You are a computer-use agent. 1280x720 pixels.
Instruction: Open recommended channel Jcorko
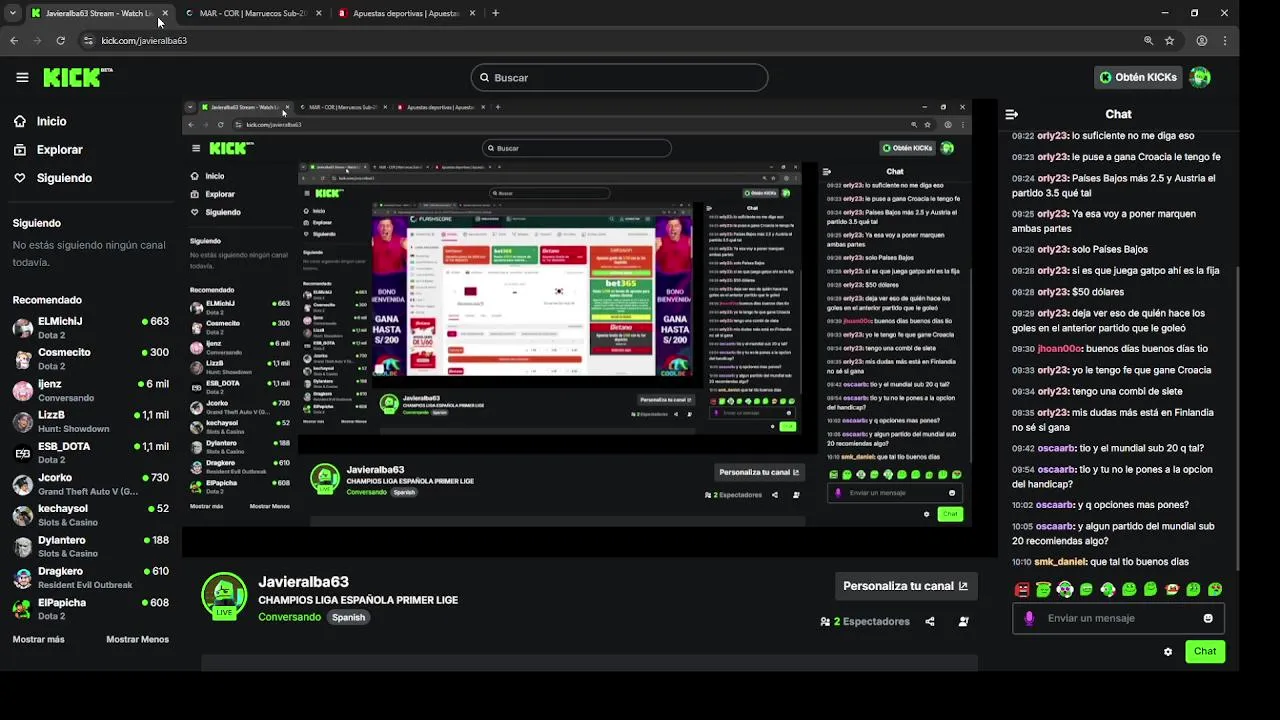[91, 484]
